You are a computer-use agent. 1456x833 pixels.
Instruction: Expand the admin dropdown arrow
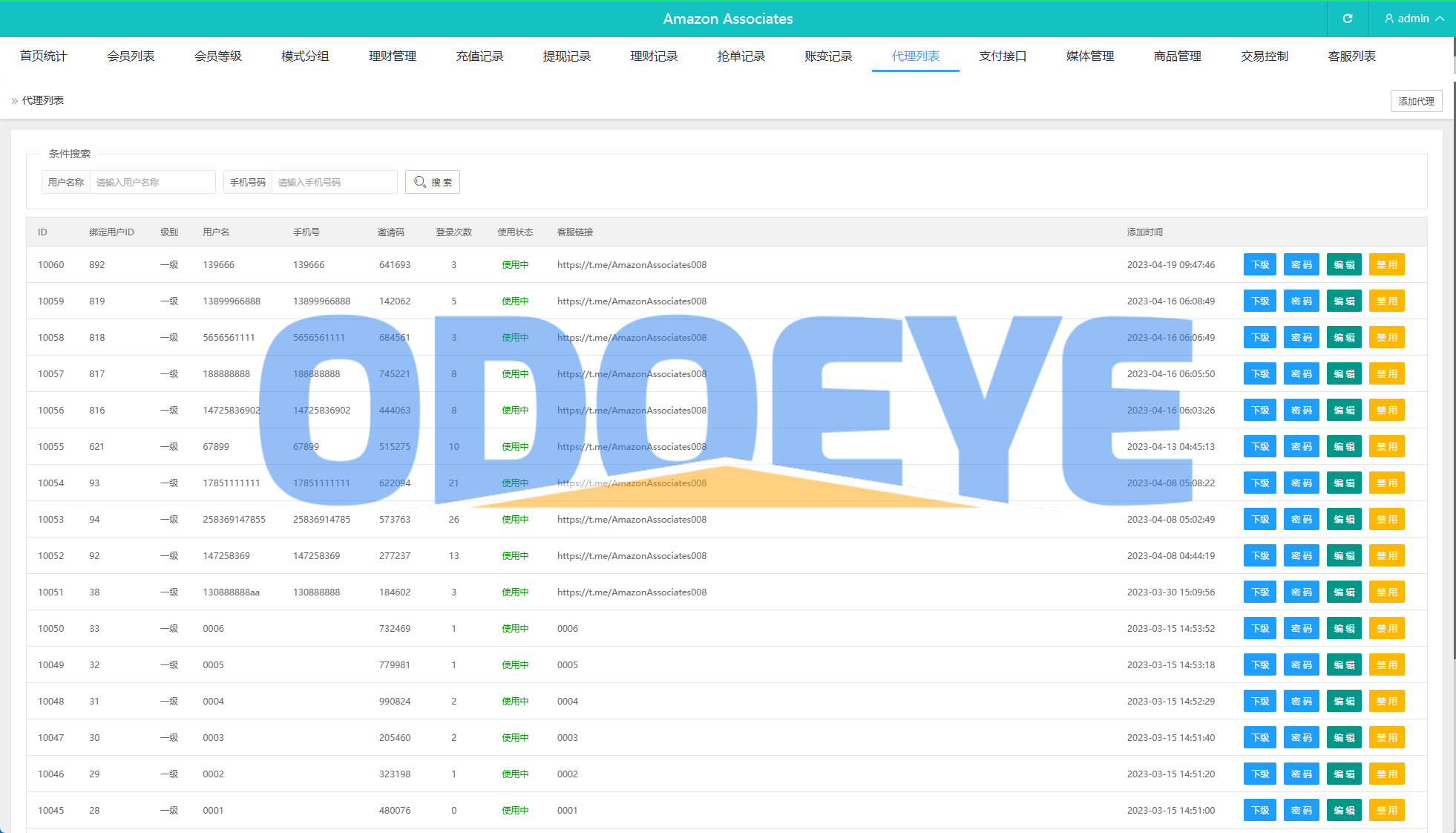(x=1440, y=19)
